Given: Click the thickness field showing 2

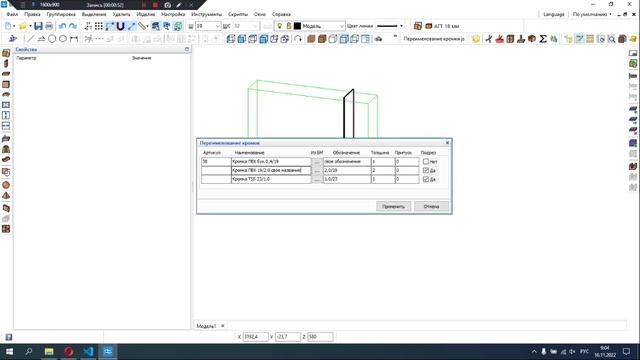Looking at the screenshot, I should 383,170.
